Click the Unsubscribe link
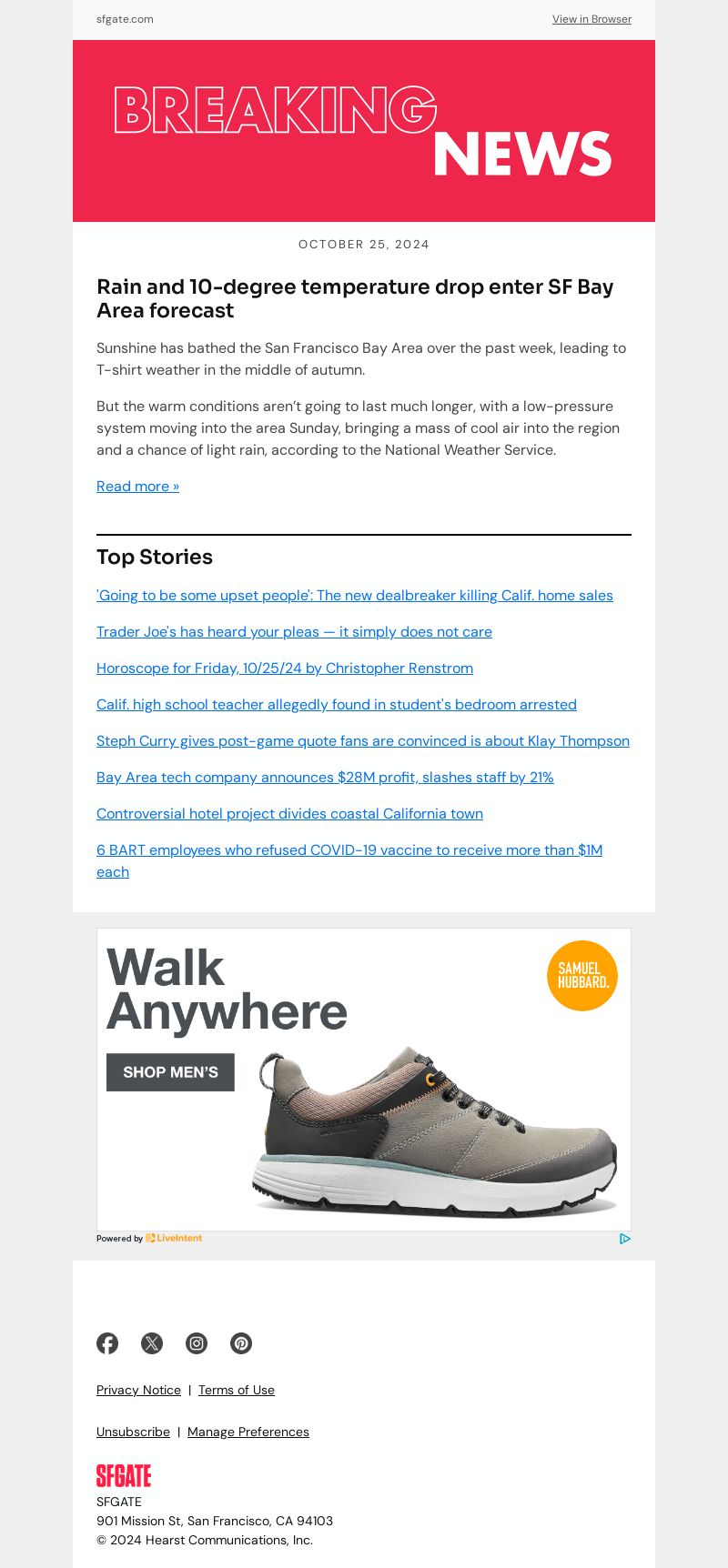Viewport: 728px width, 1568px height. pyautogui.click(x=133, y=1432)
